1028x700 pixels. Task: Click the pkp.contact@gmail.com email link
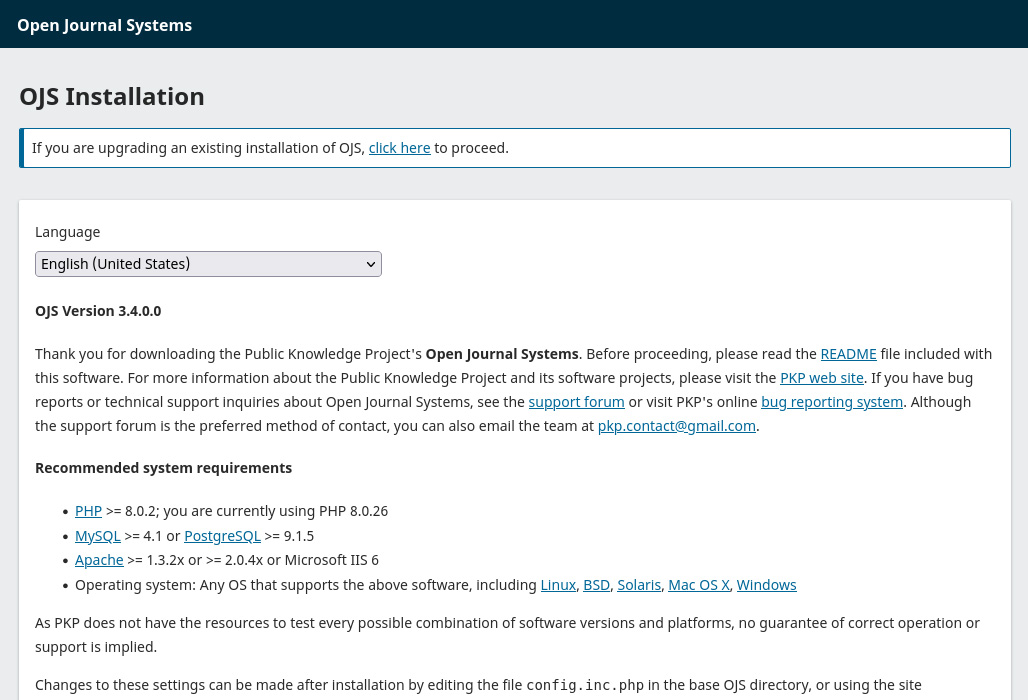click(x=676, y=426)
